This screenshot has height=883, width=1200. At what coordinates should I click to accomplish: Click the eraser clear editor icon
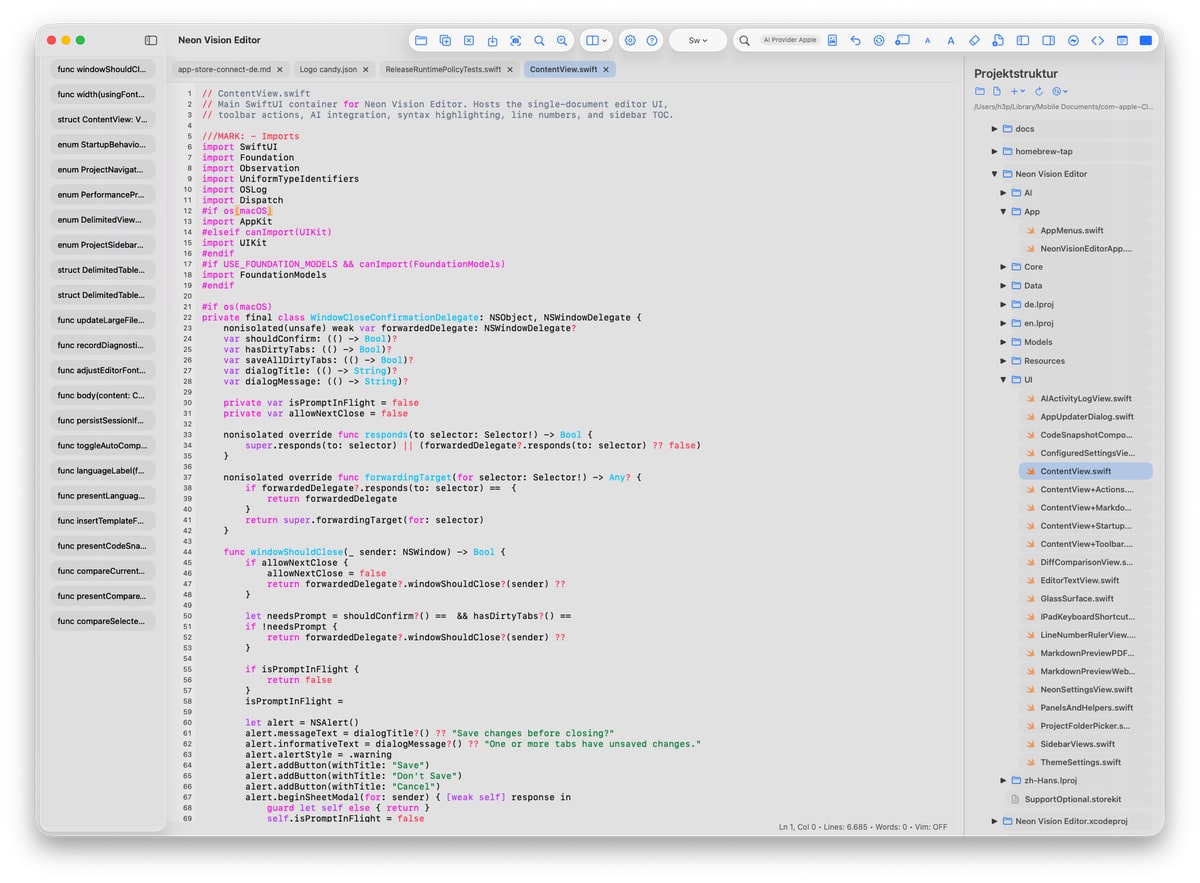(975, 40)
